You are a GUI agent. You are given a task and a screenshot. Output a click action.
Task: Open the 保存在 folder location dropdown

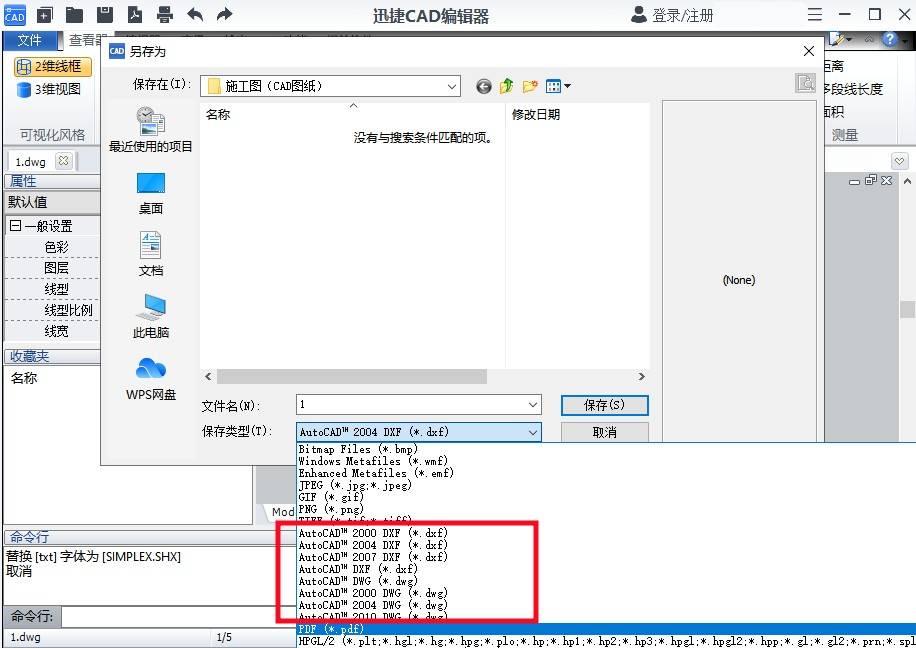(452, 86)
